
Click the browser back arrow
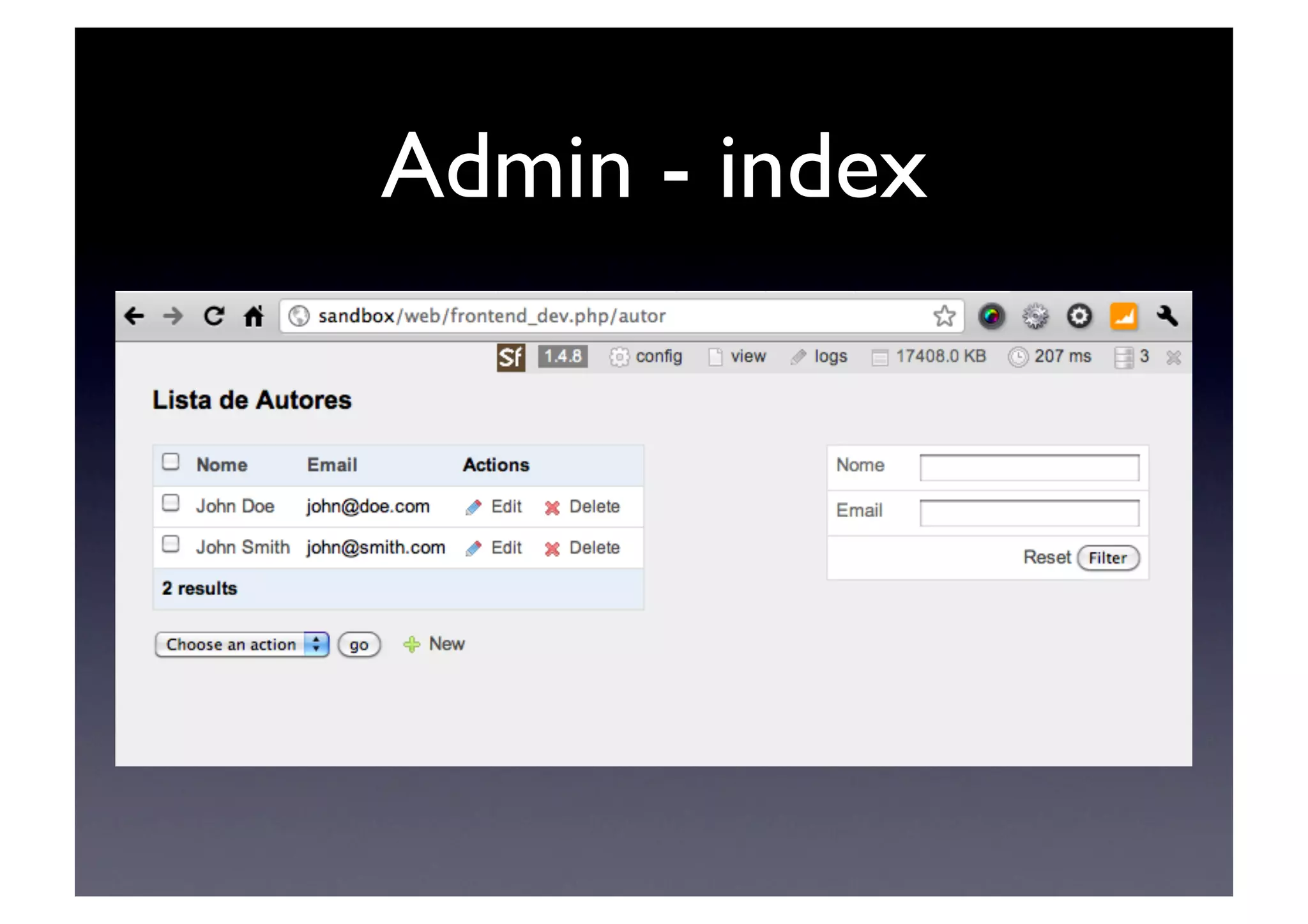(135, 315)
